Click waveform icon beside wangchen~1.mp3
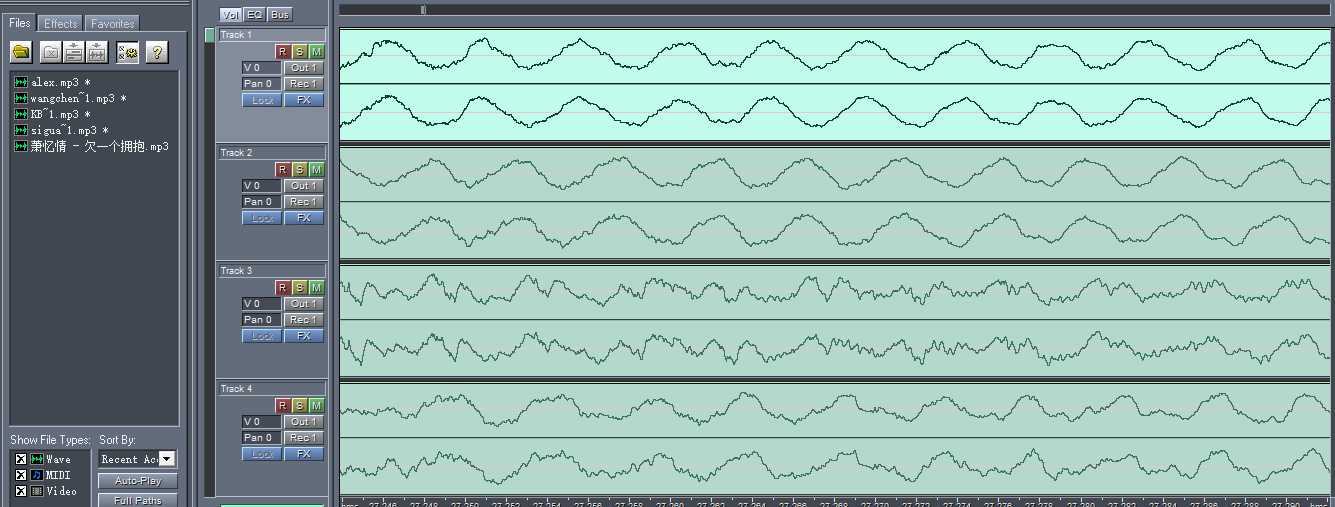 (x=21, y=98)
